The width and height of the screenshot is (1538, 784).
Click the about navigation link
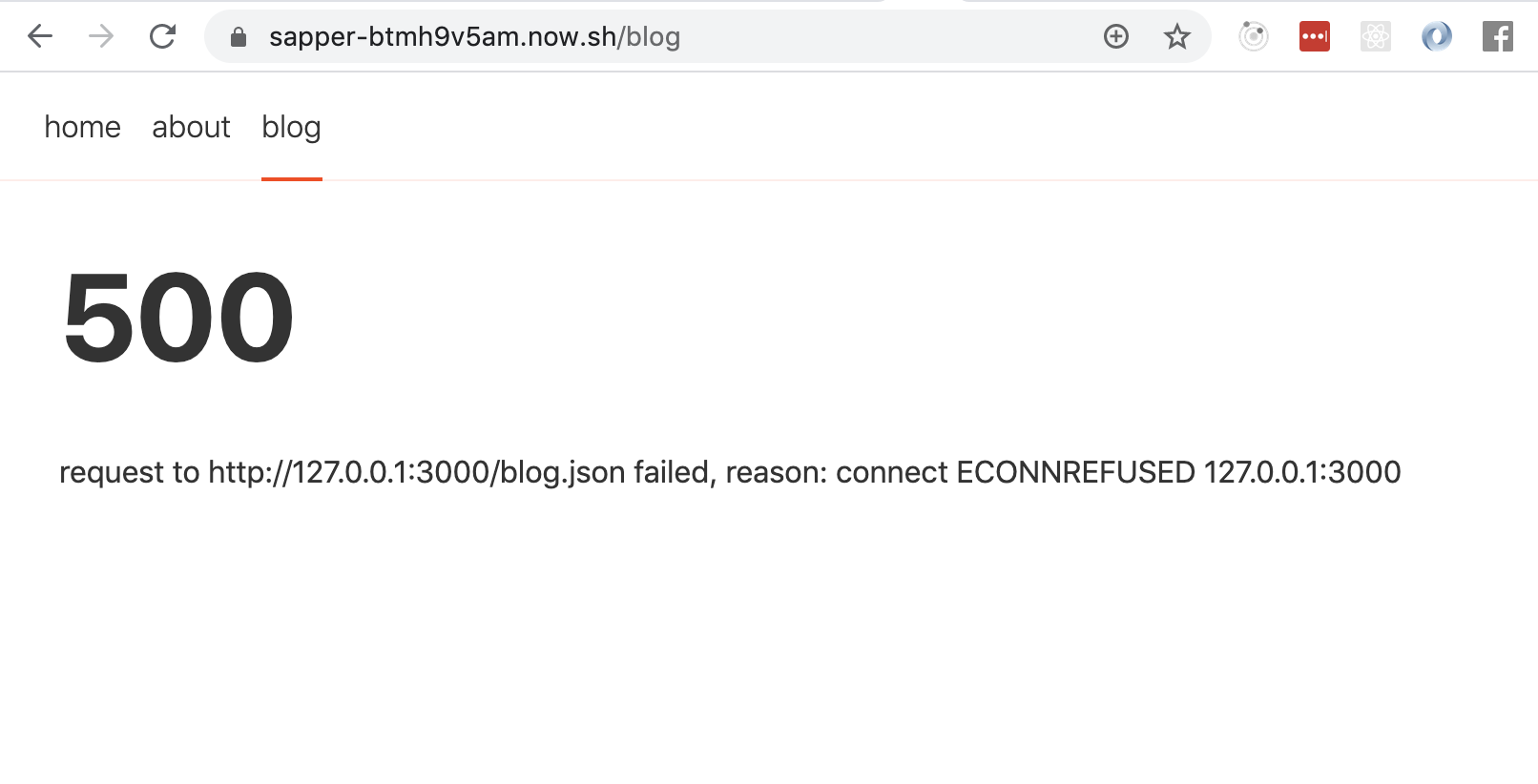[191, 127]
